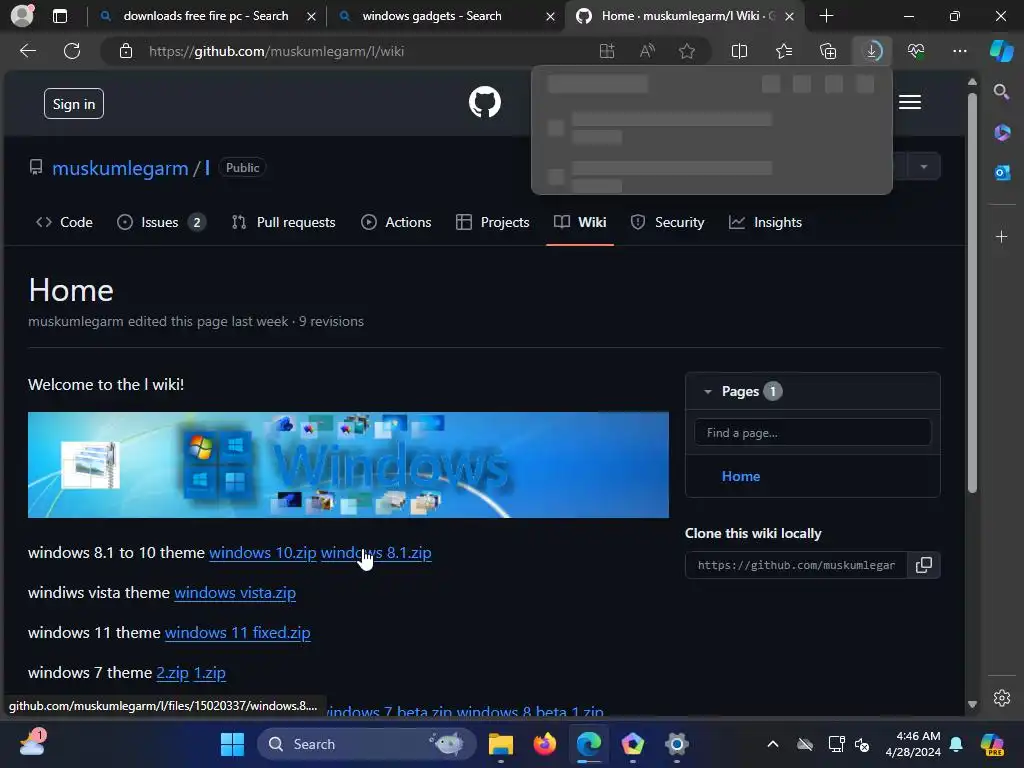Click the page vertical scrollbar
Screen dimensions: 1024x768
pyautogui.click(x=972, y=294)
